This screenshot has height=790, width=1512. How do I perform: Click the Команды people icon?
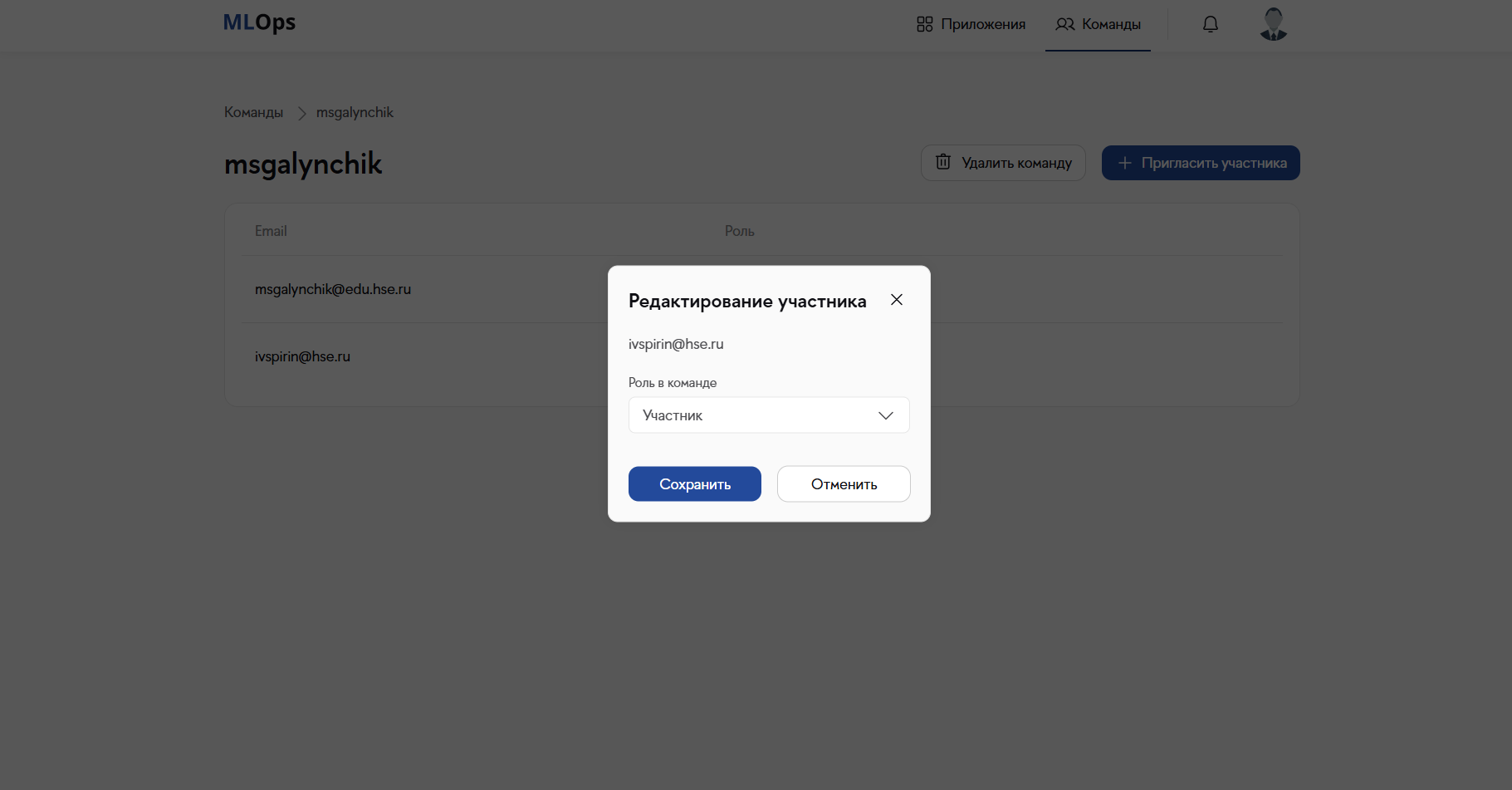pos(1064,24)
